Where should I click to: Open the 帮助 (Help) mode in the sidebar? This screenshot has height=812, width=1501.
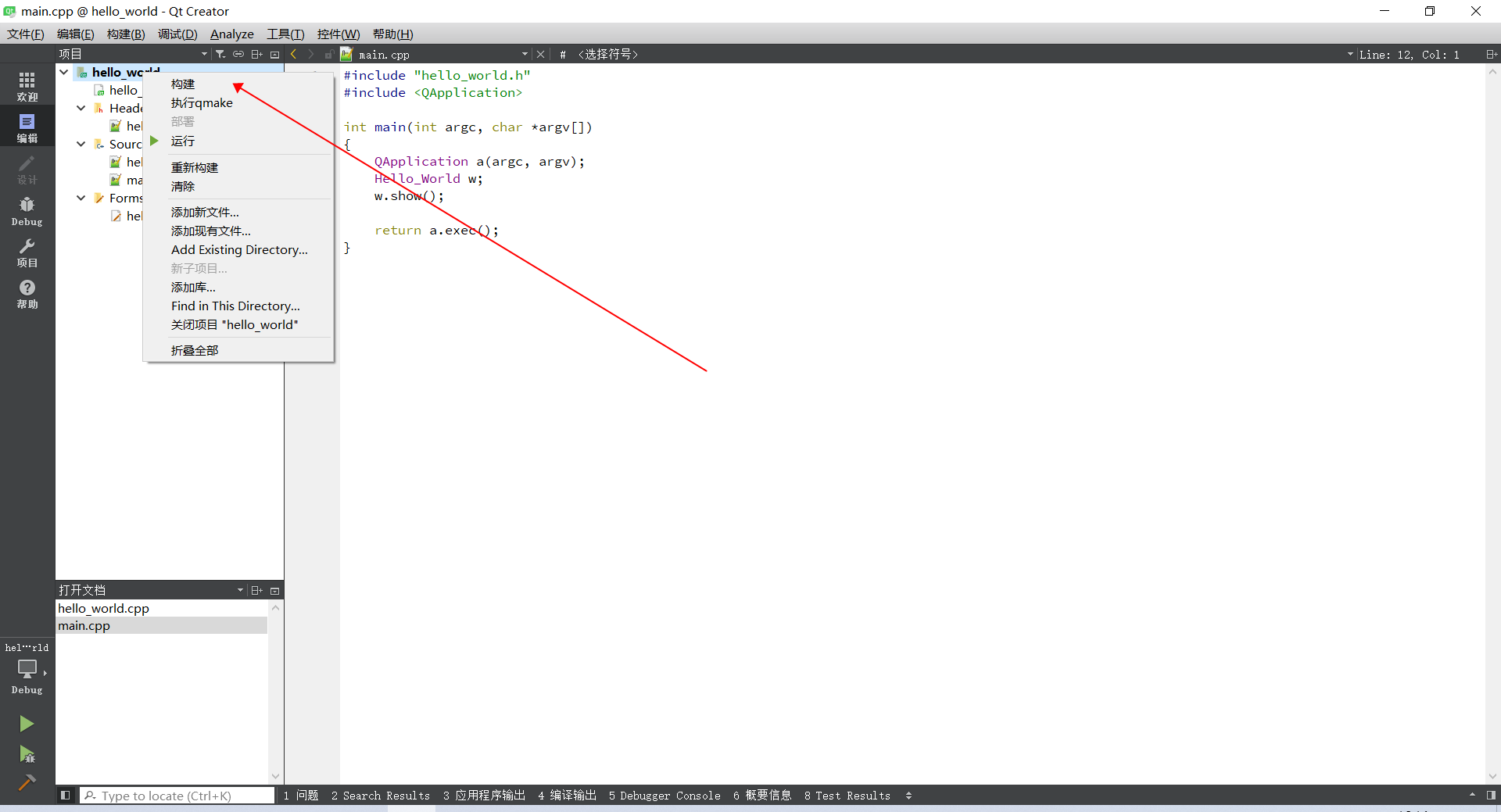pos(27,294)
